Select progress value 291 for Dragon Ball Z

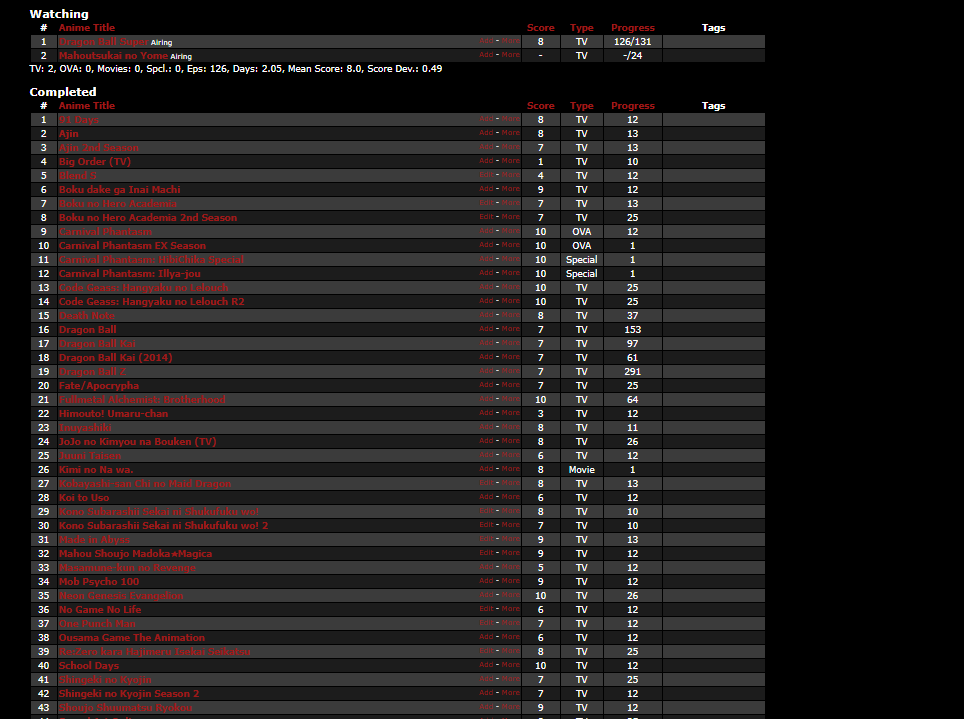coord(633,371)
